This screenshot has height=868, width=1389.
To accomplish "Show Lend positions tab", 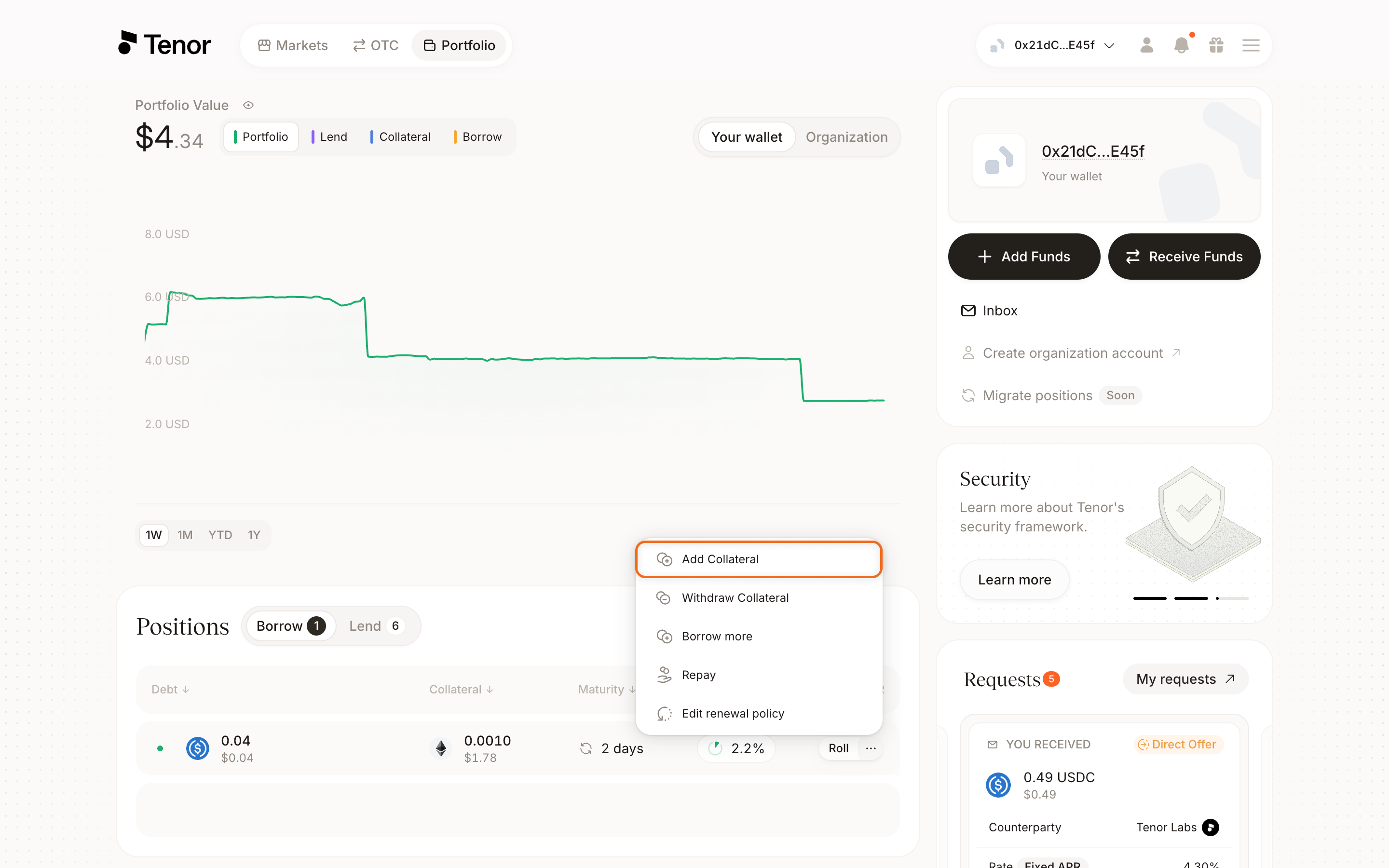I will click(376, 626).
